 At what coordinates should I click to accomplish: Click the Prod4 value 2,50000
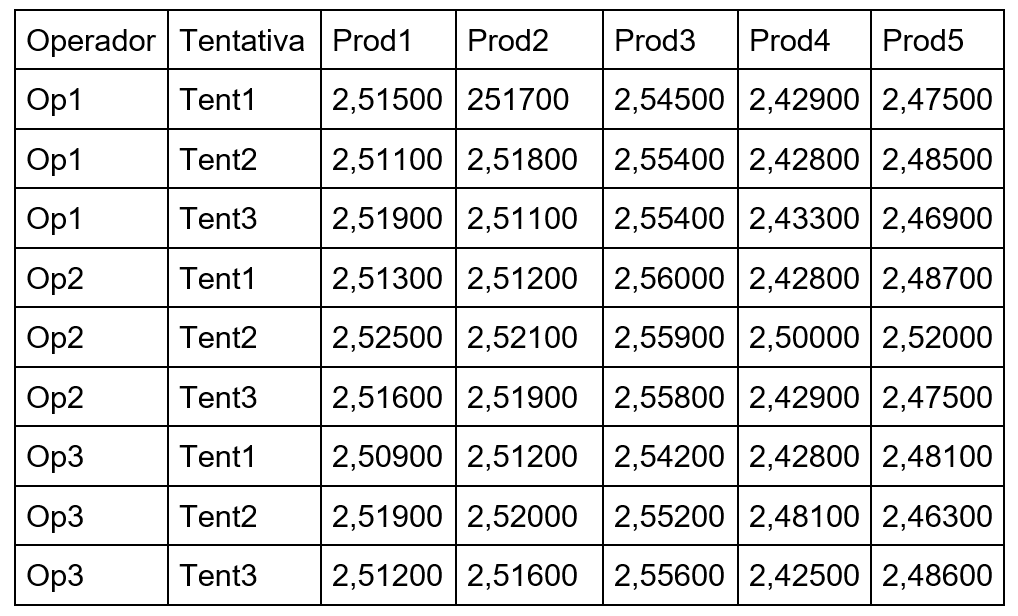tap(804, 338)
